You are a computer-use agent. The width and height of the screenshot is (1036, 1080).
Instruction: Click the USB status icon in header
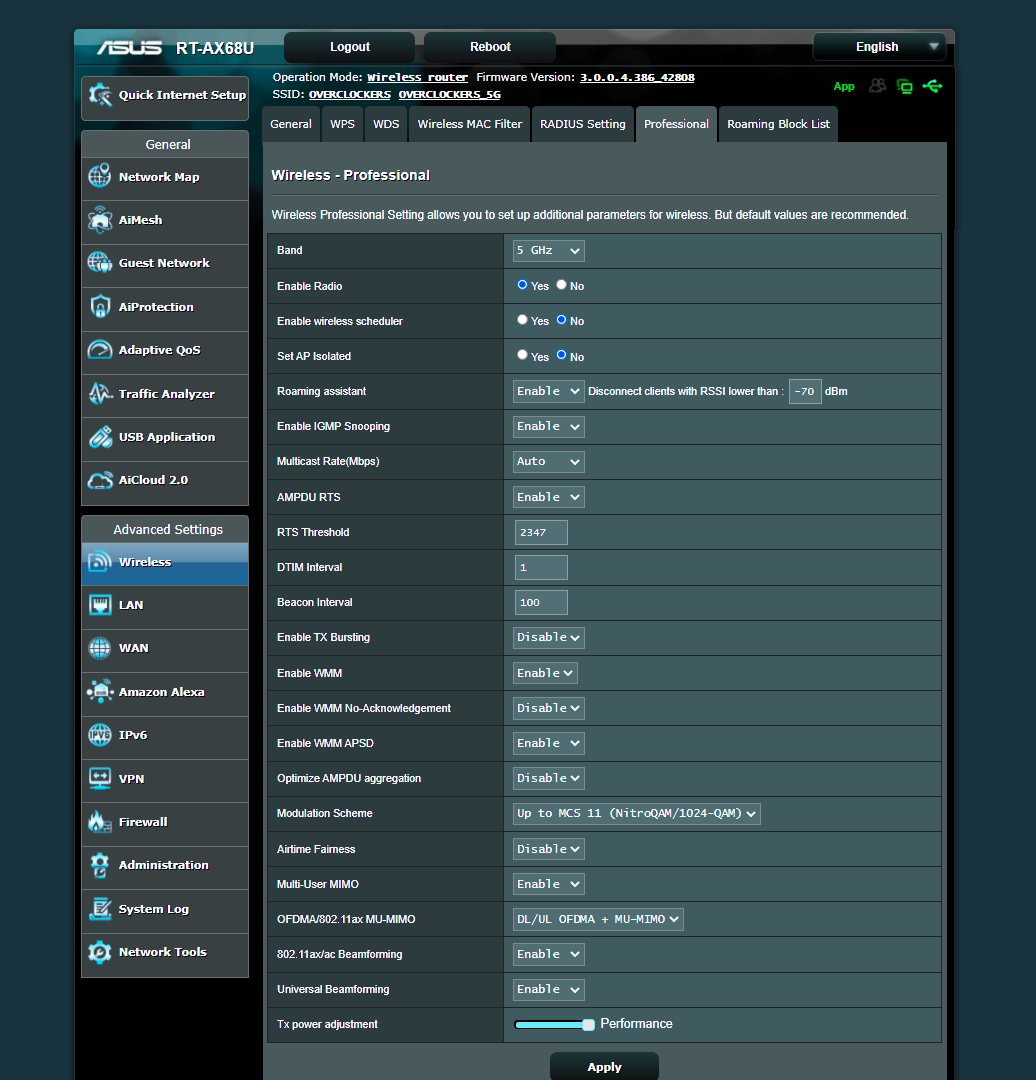click(932, 86)
